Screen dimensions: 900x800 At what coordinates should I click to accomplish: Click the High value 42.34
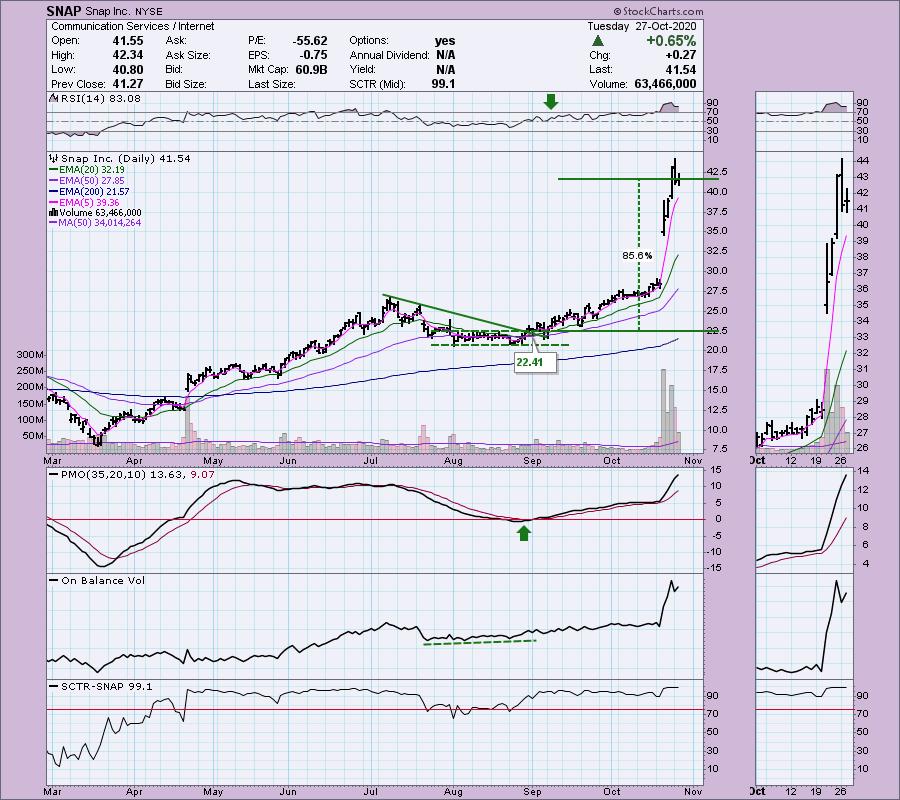pos(128,55)
